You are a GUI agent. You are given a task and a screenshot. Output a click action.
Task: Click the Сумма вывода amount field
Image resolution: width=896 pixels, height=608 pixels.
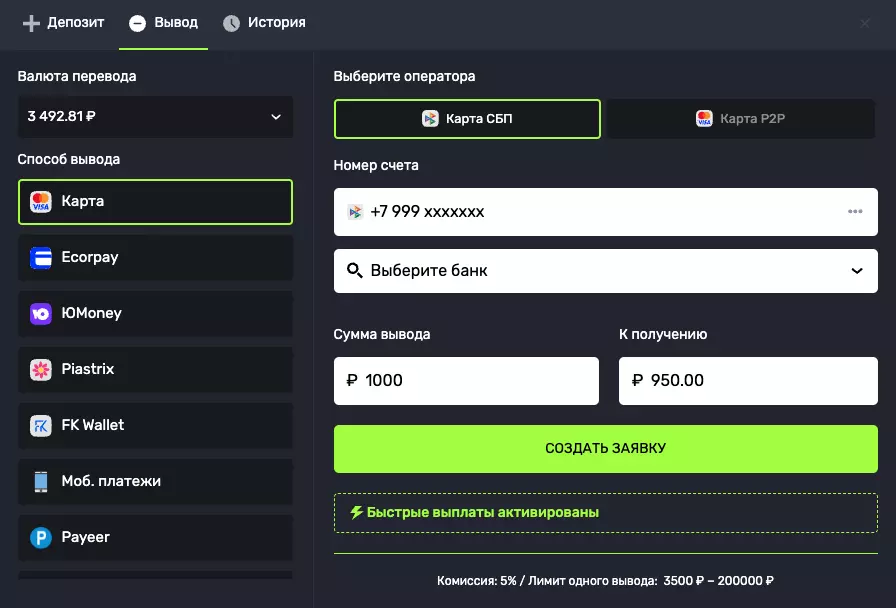(x=466, y=380)
